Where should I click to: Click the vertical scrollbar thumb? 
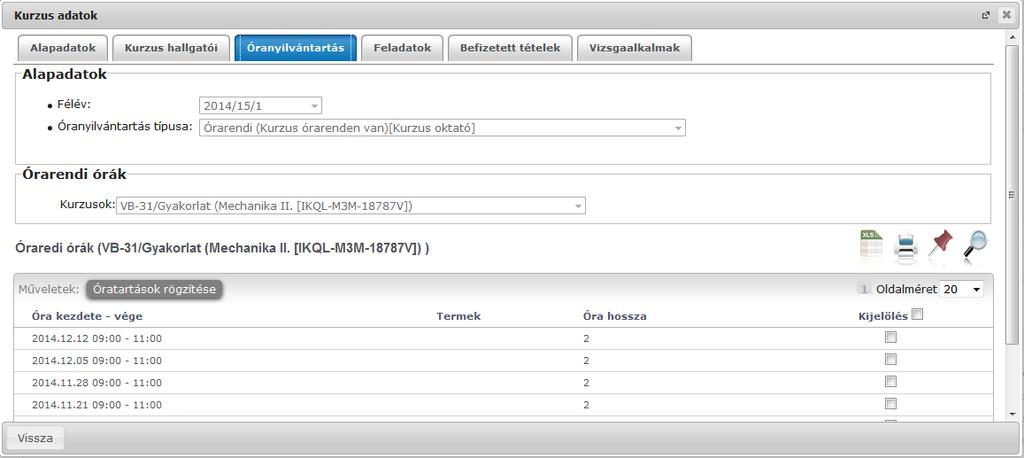coord(1012,193)
